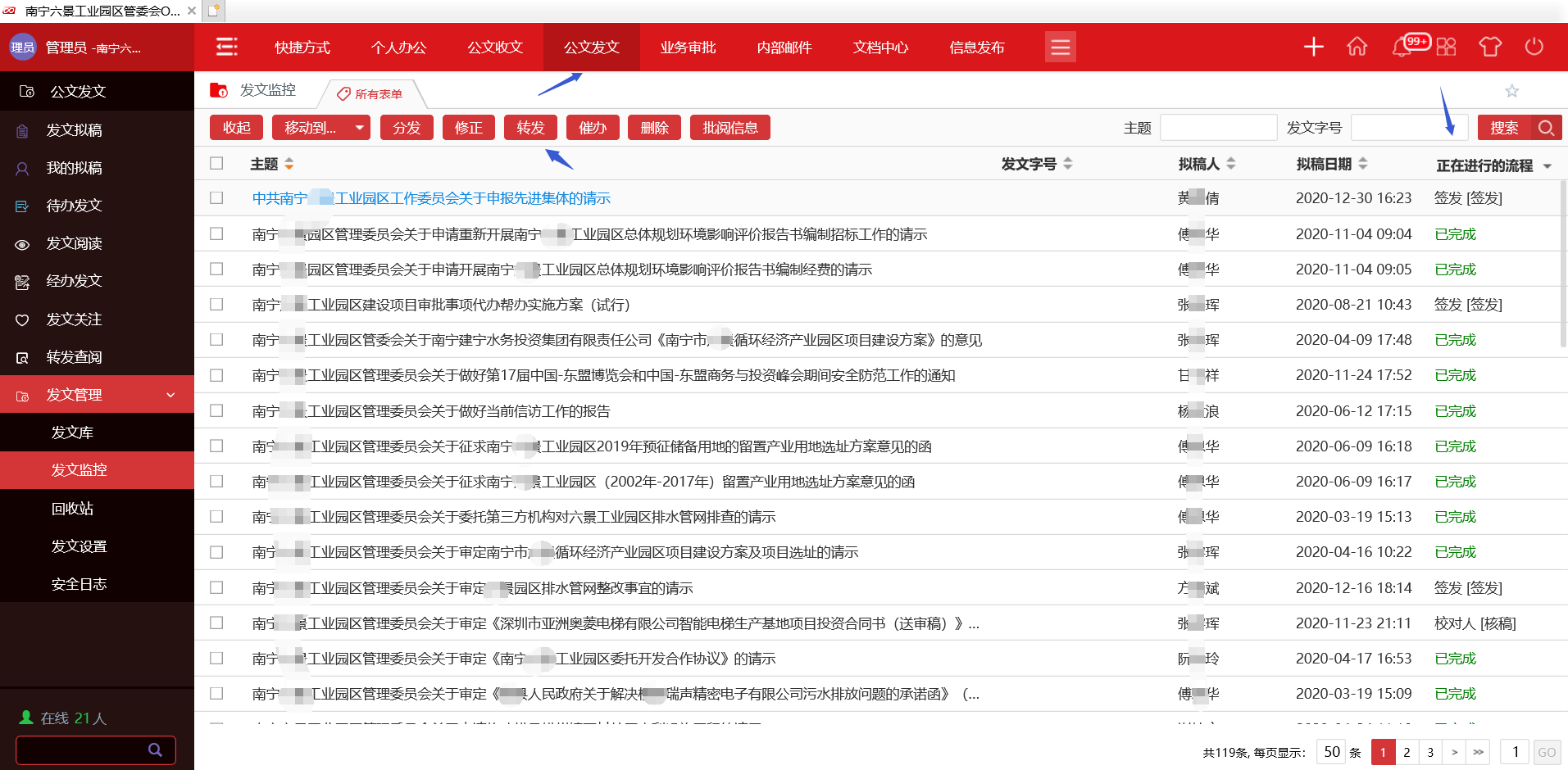Open the first document link about 申报先进集体

click(431, 198)
